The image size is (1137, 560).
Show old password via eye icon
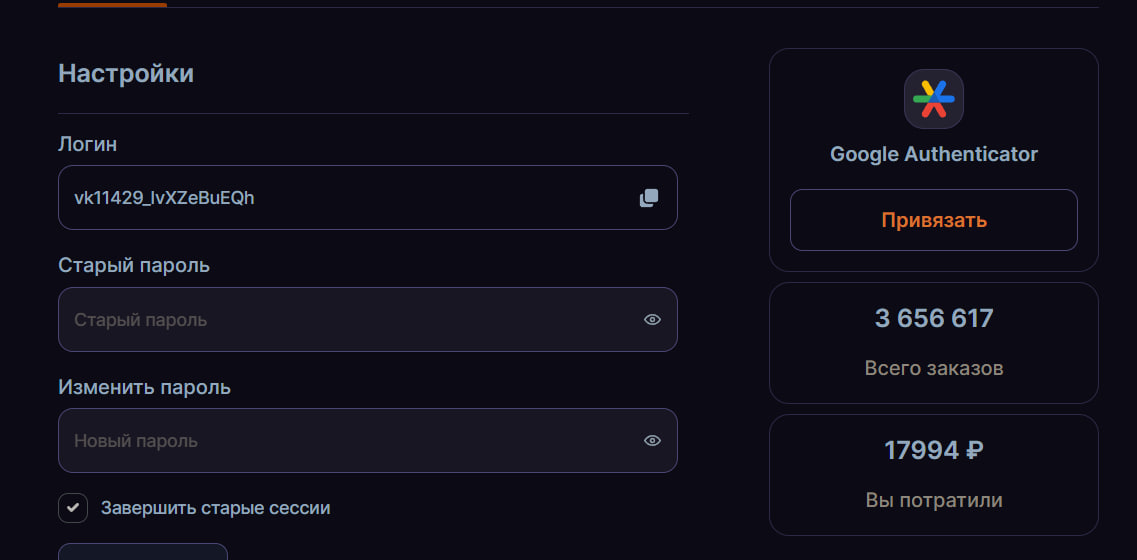(x=653, y=319)
